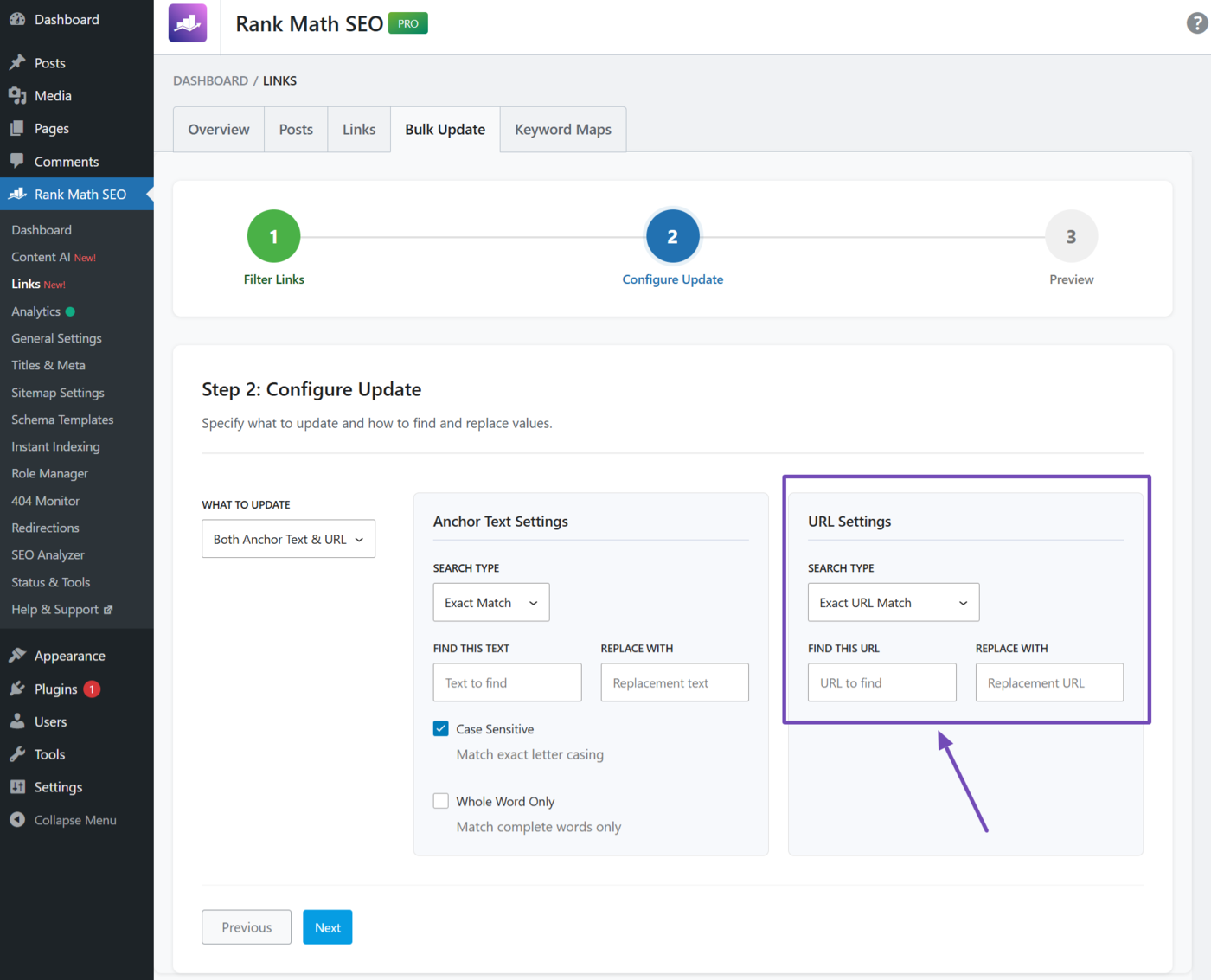Select the Plugins icon showing one update

pos(17,689)
